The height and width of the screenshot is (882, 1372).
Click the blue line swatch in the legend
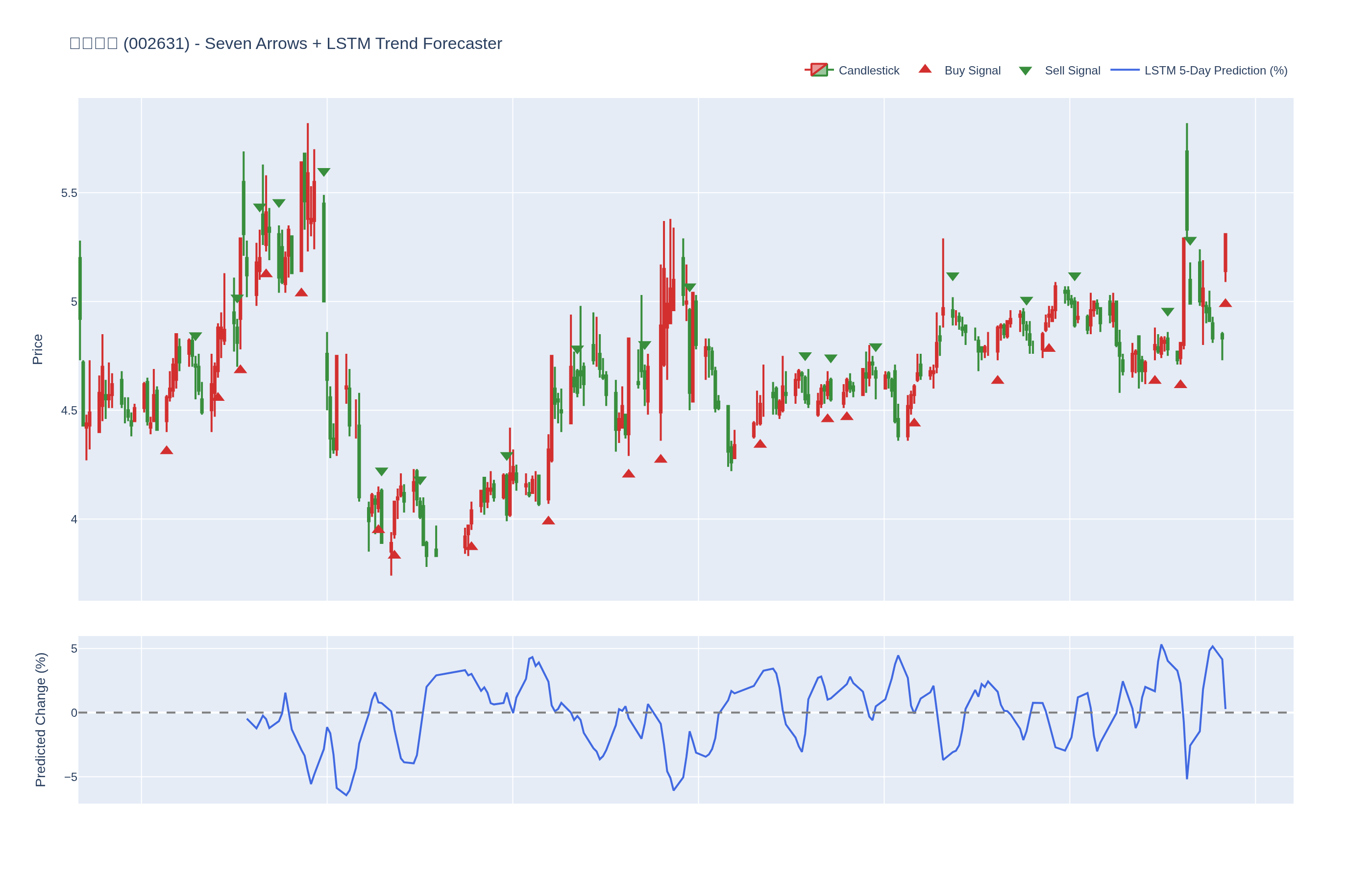coord(1125,70)
